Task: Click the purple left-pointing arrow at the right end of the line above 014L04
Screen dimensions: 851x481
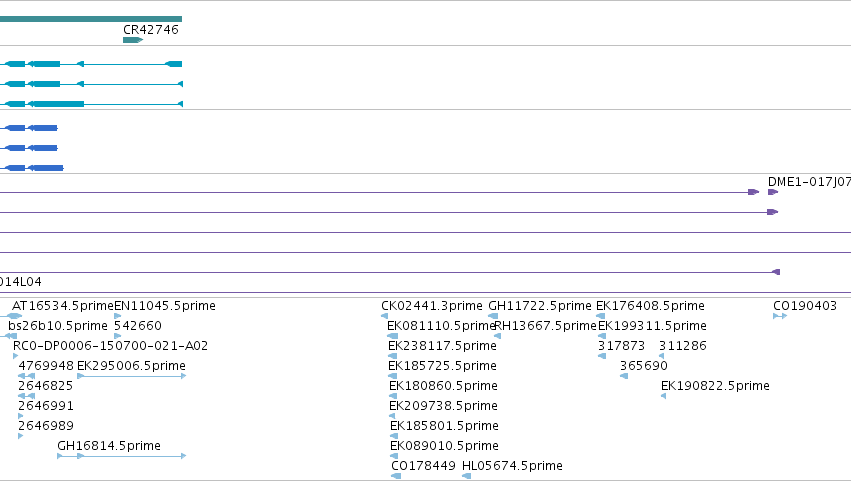Action: click(776, 272)
